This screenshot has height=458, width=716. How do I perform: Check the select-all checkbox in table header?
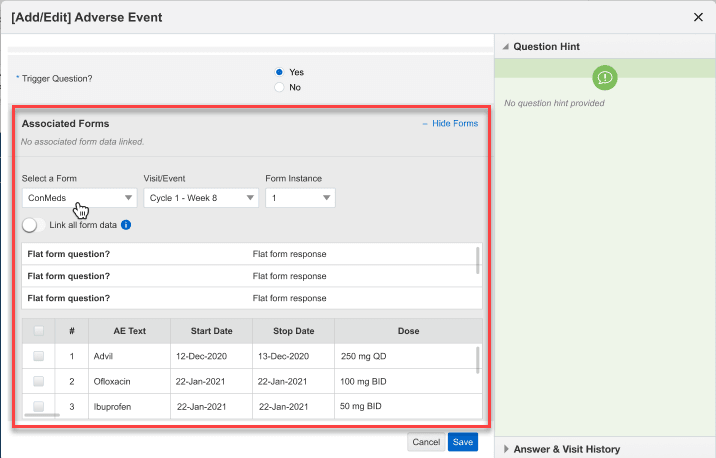coord(39,331)
